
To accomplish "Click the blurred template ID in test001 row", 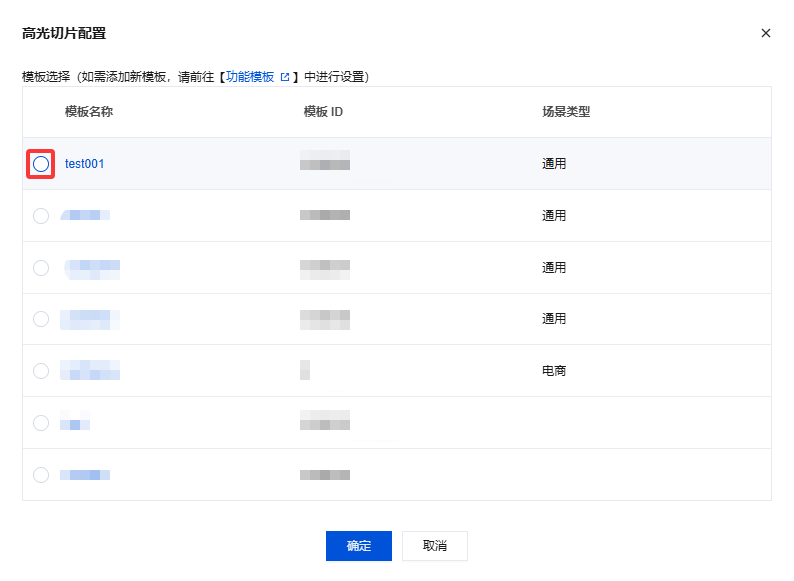I will pos(325,164).
